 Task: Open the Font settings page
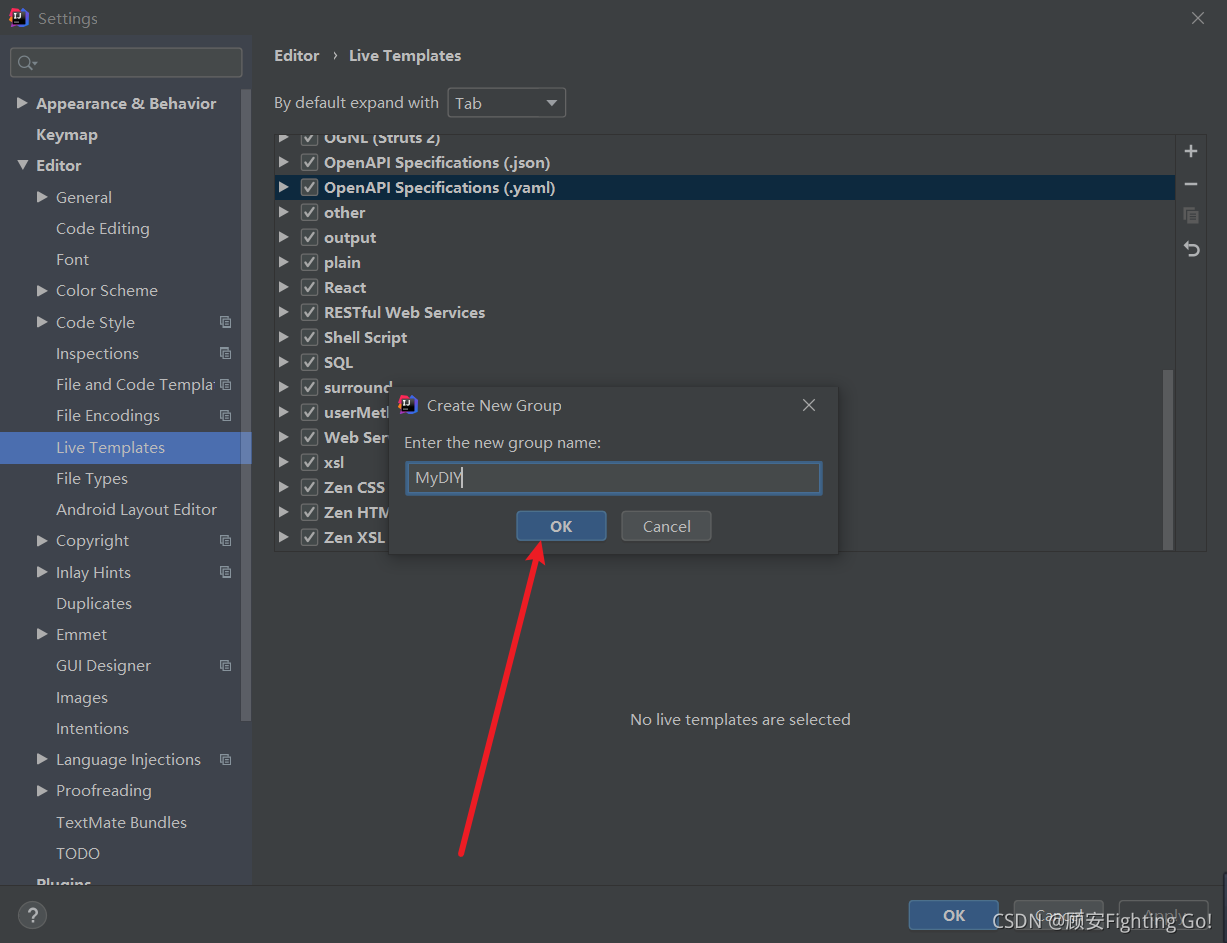click(73, 259)
